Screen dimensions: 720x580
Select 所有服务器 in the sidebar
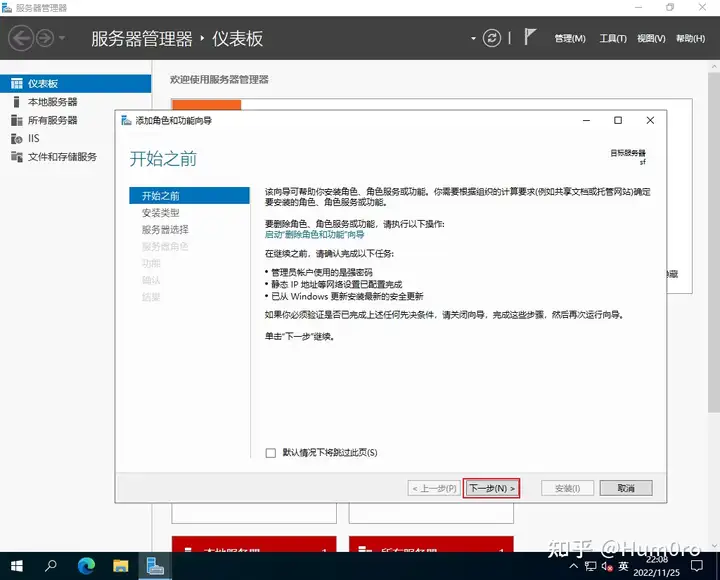(x=75, y=120)
